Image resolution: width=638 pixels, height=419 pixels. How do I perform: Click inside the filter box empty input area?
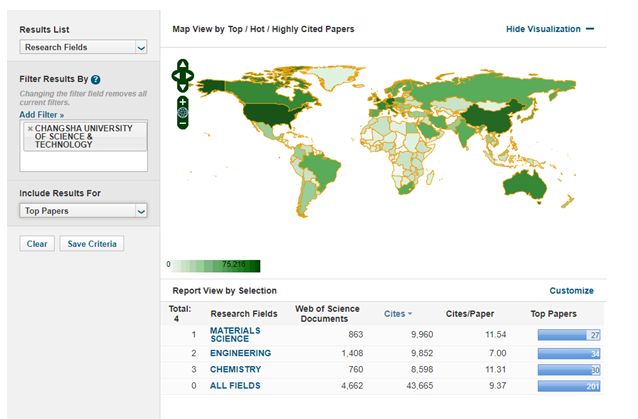83,161
